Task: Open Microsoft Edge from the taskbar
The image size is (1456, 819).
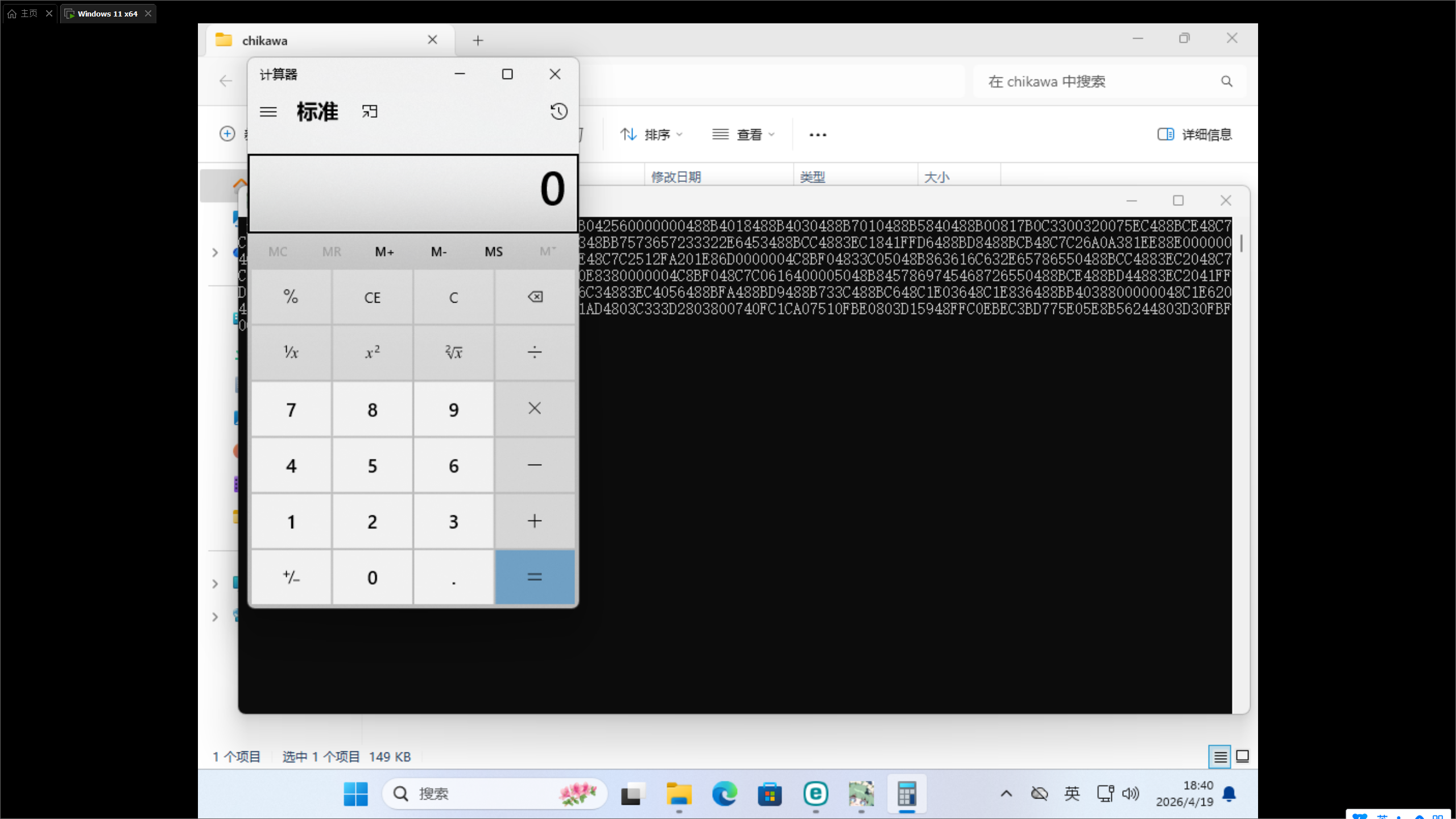Action: 724,793
